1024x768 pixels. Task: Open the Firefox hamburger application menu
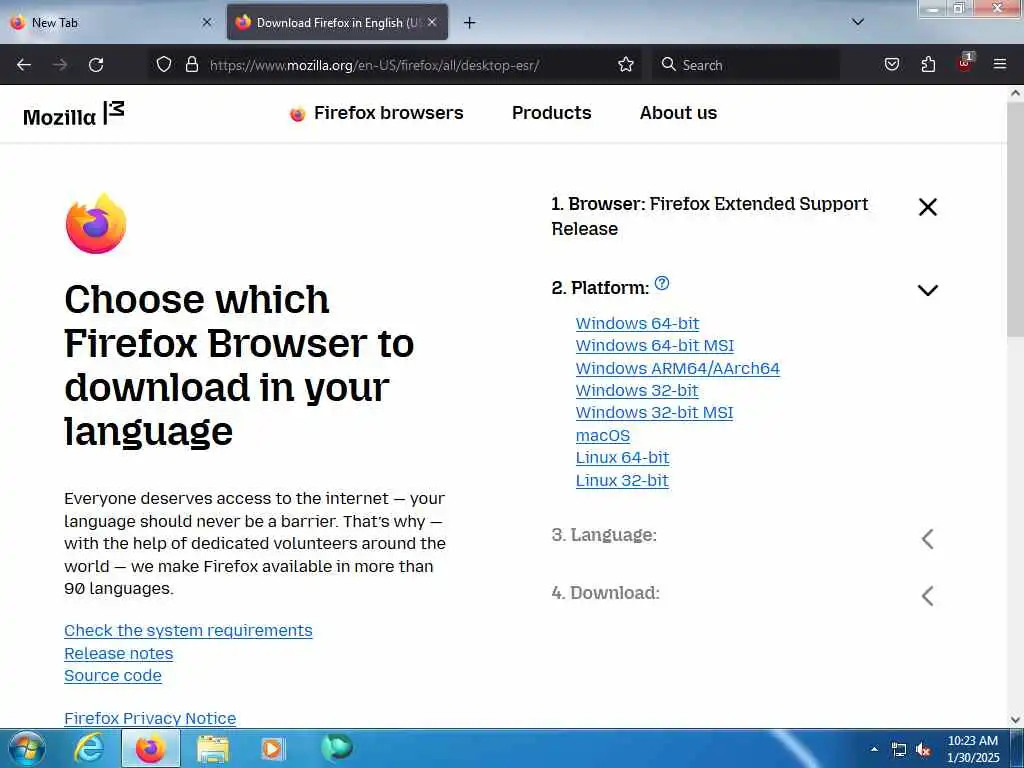999,64
